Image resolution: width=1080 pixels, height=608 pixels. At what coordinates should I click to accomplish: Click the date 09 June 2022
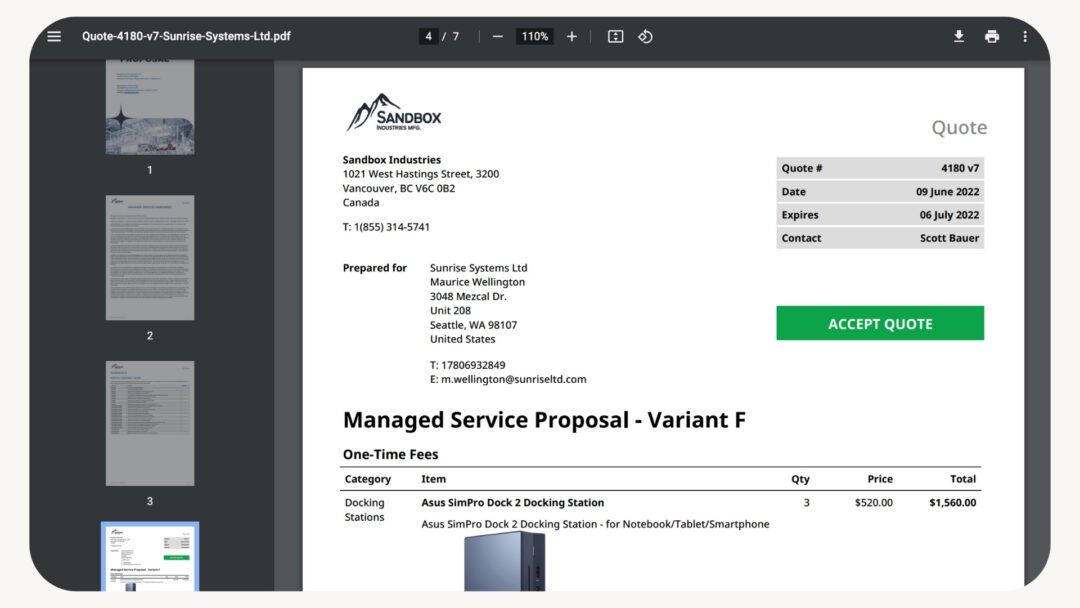(947, 192)
